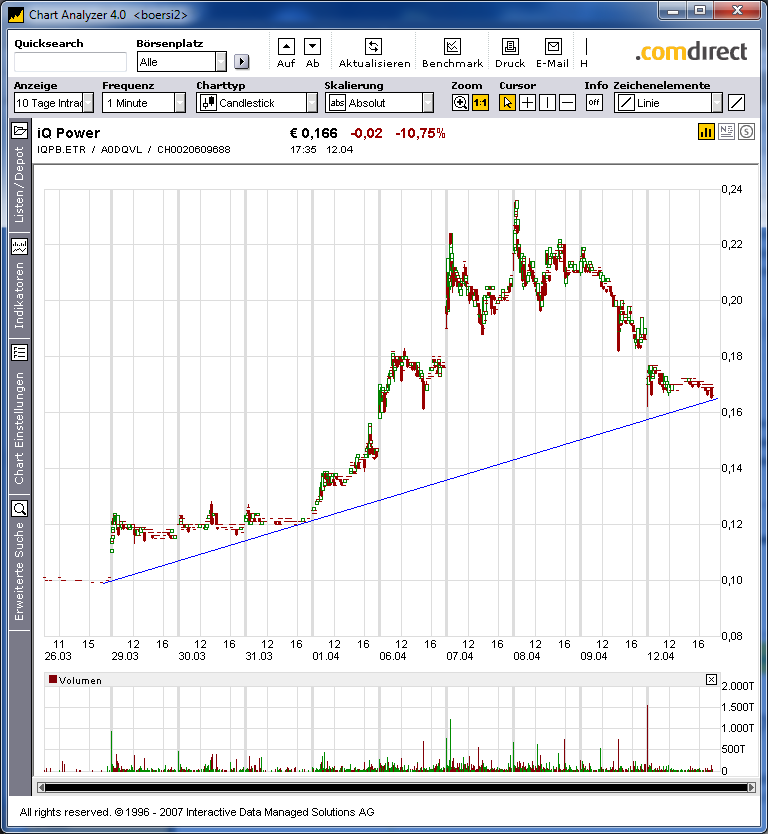Screen dimensions: 768x834
Task: Click the Druck printer icon
Action: point(510,46)
